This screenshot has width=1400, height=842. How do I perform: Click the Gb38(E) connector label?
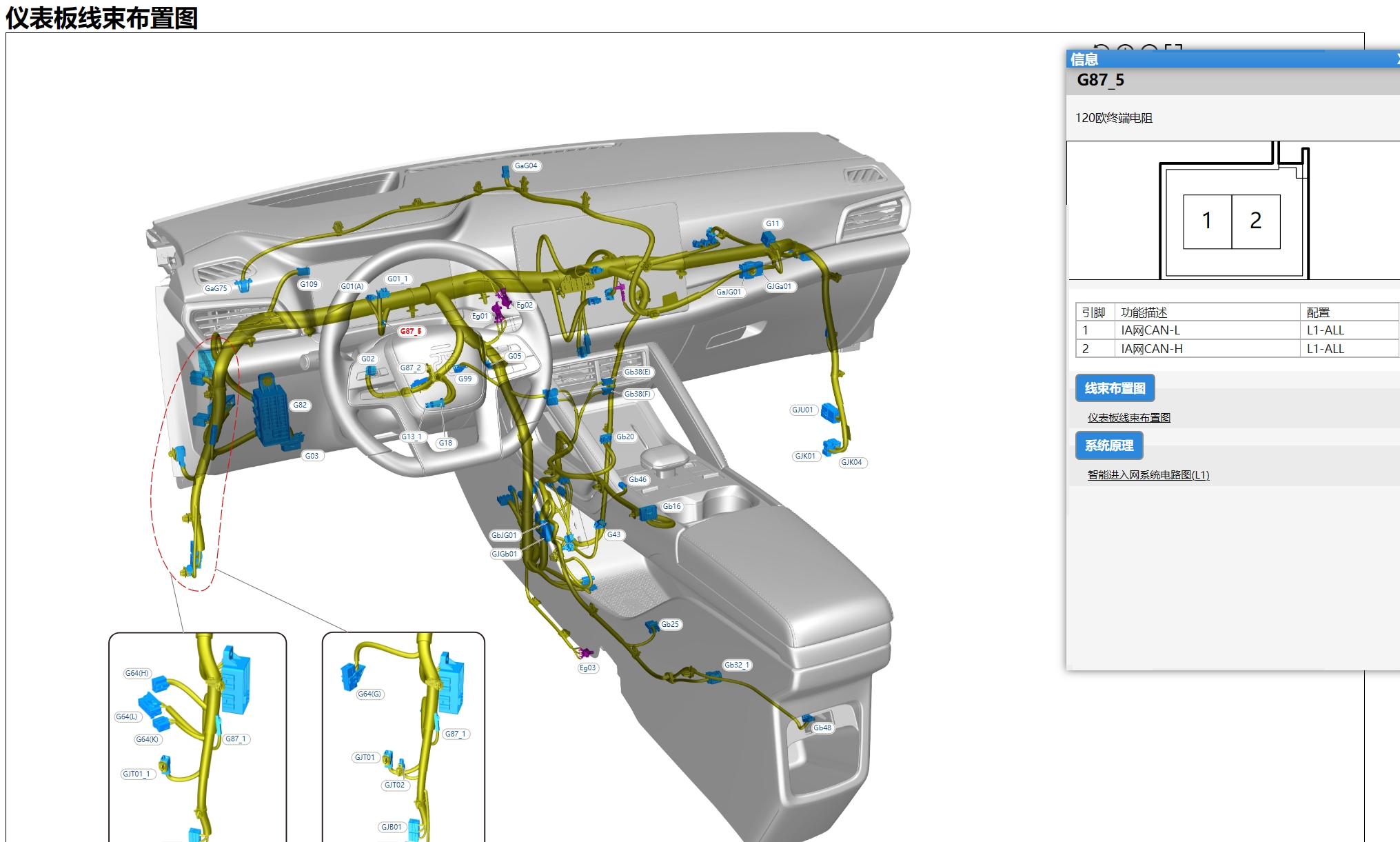tap(637, 372)
